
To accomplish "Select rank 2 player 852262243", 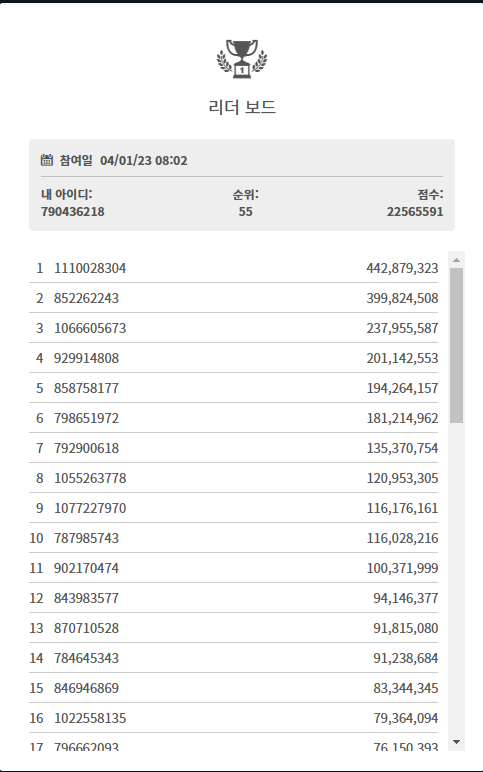I will click(x=87, y=298).
